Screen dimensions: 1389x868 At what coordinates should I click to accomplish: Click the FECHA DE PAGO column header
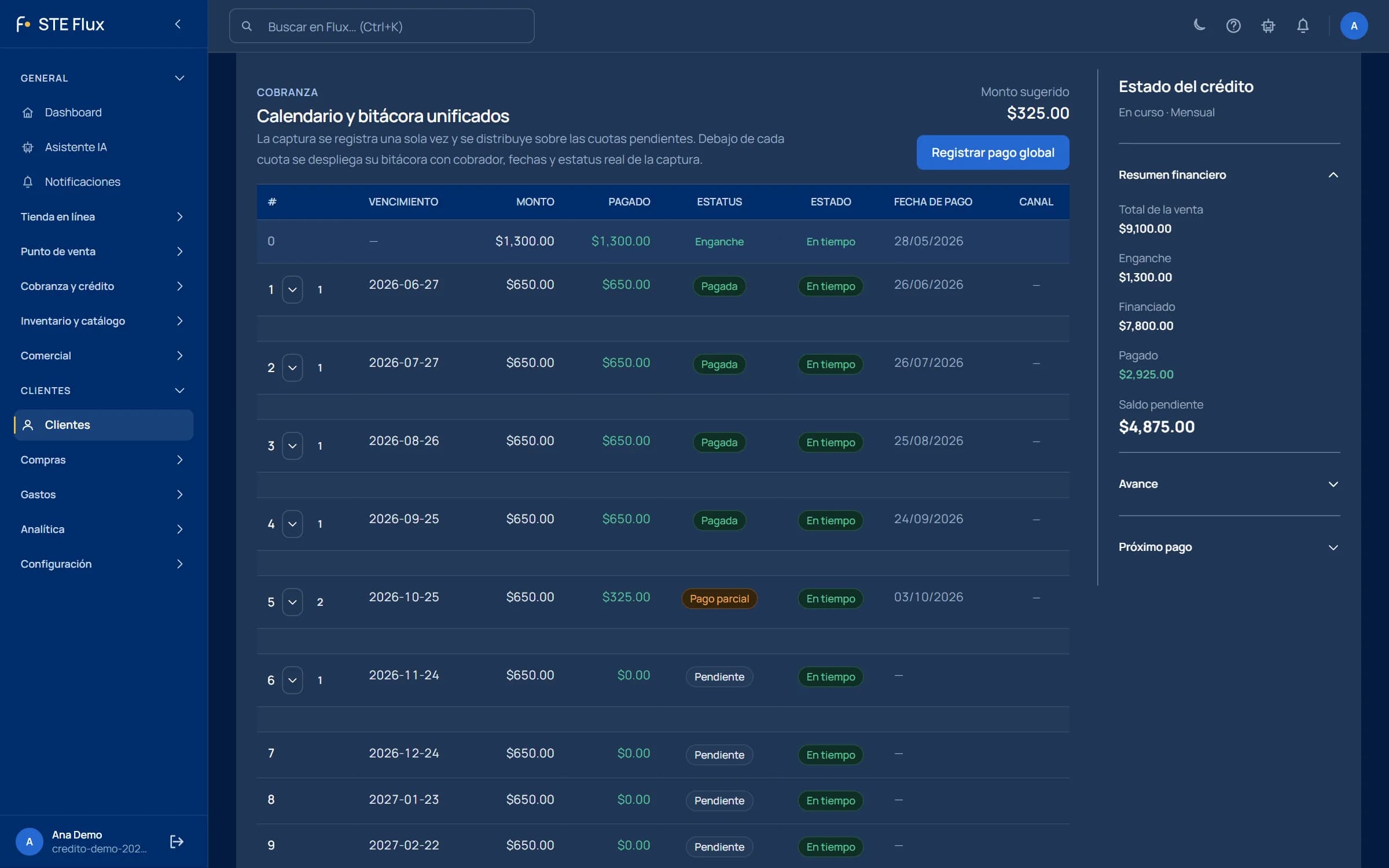point(933,201)
